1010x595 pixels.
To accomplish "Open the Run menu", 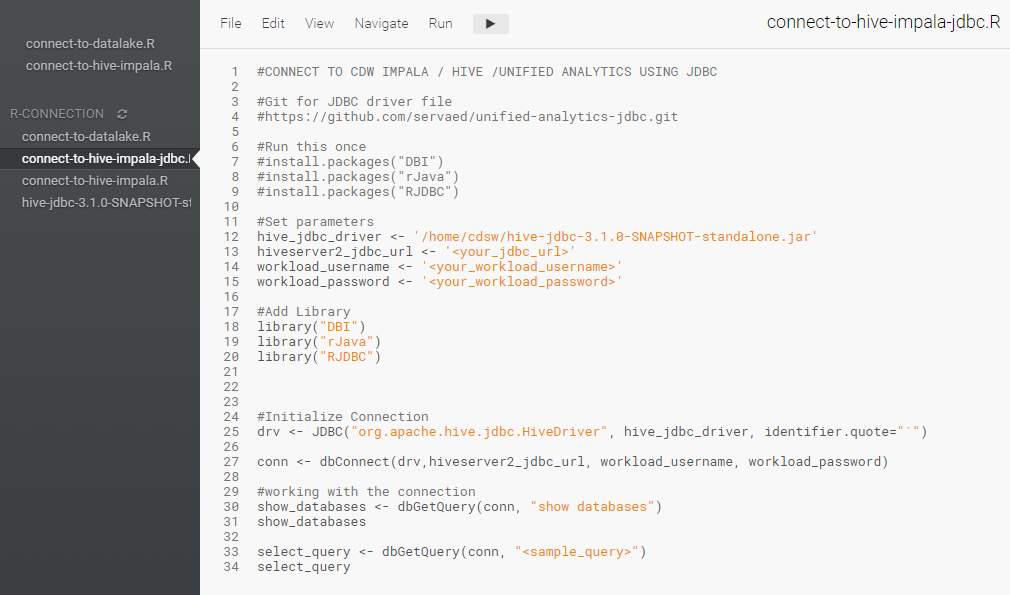I will (440, 23).
